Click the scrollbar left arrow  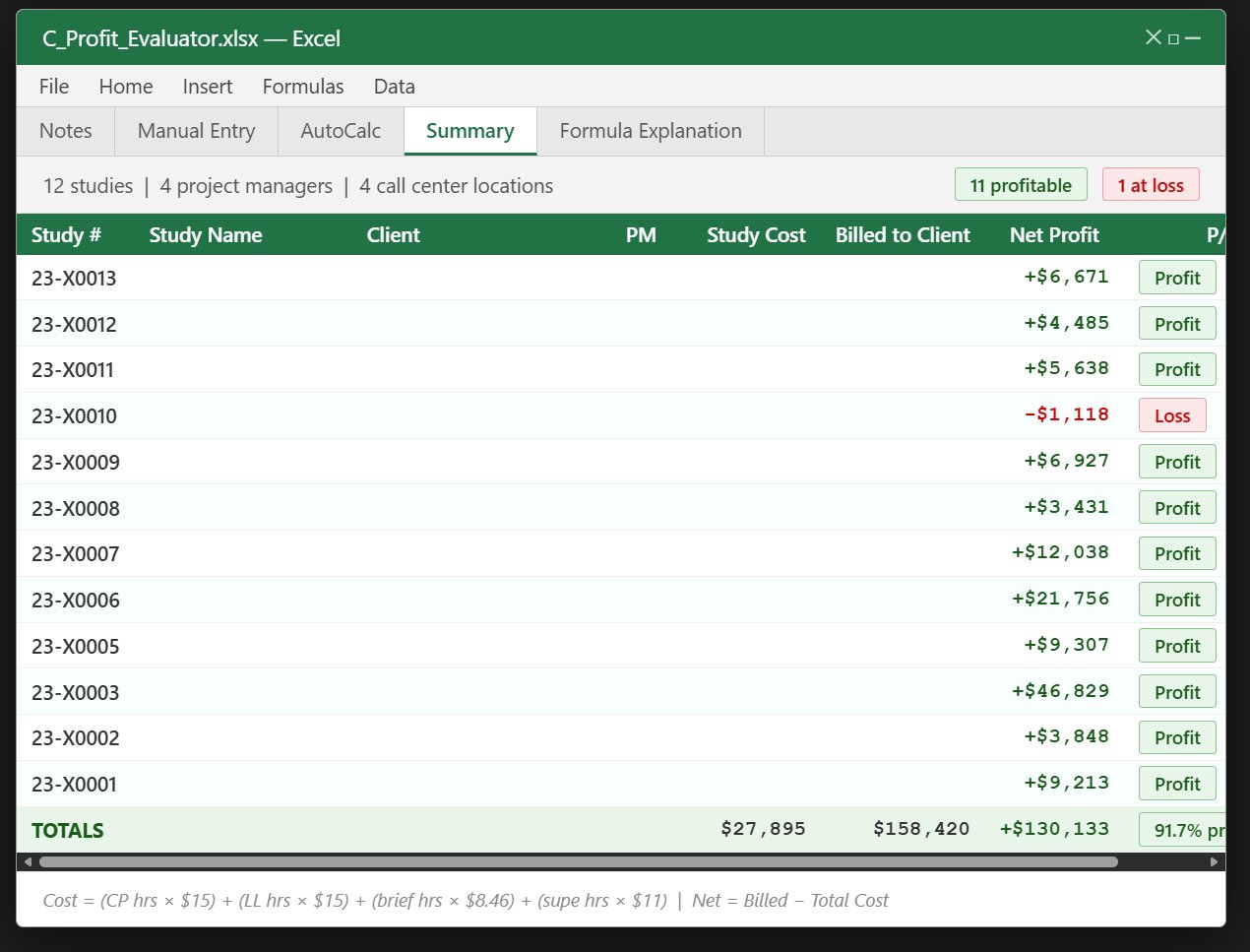point(28,861)
